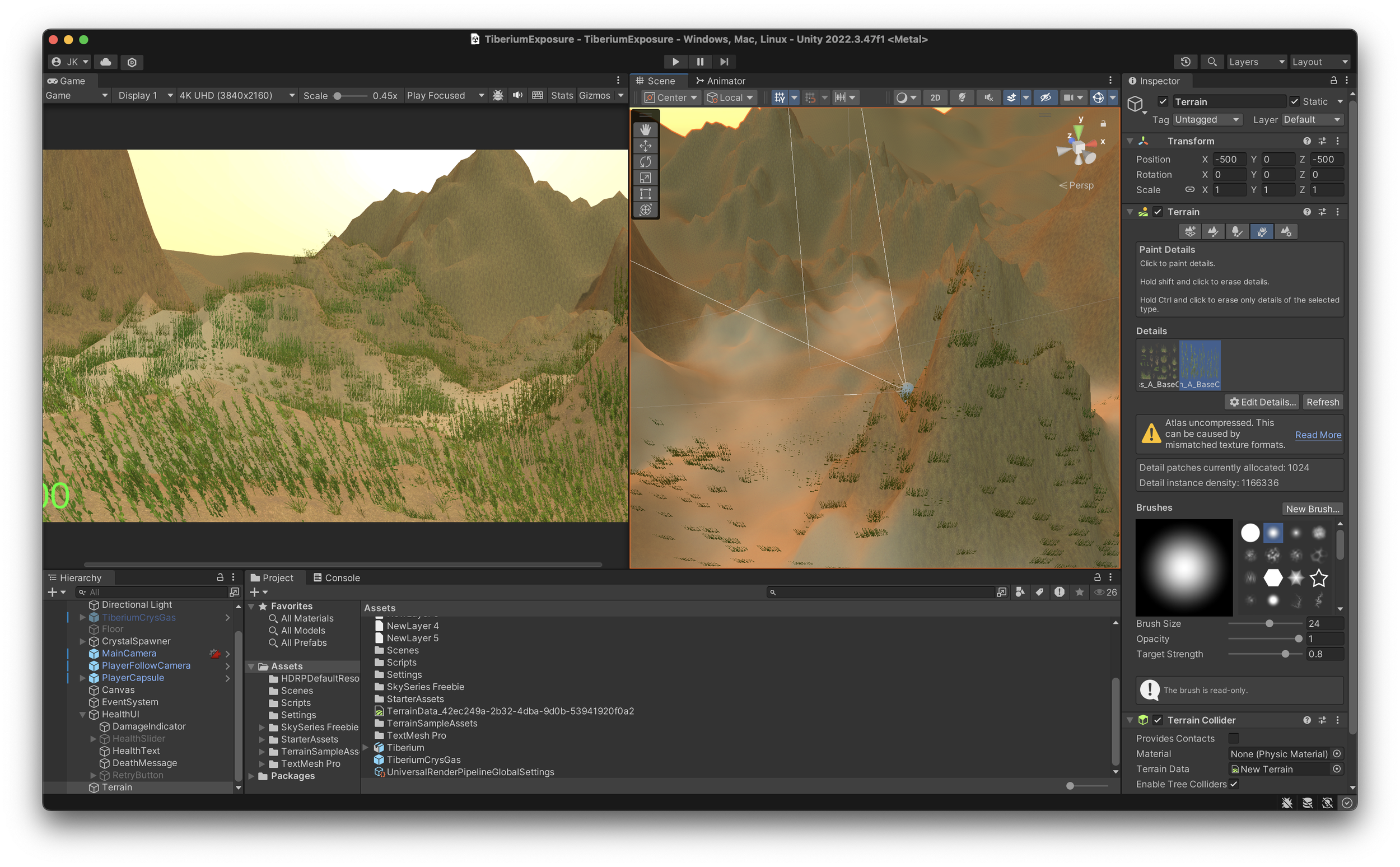Viewport: 1400px width, 867px height.
Task: Select the Hand view tool in Scene
Action: pos(645,129)
